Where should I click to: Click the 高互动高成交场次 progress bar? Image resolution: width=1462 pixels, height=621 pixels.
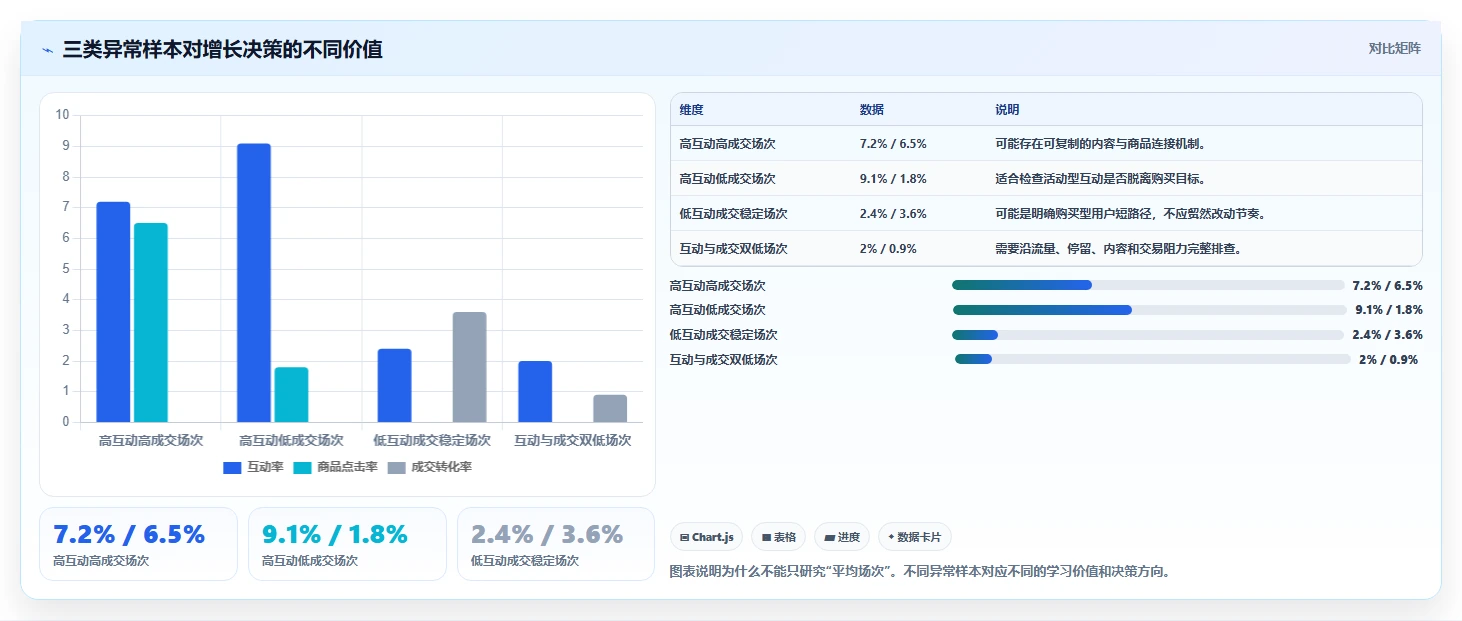pyautogui.click(x=1148, y=285)
